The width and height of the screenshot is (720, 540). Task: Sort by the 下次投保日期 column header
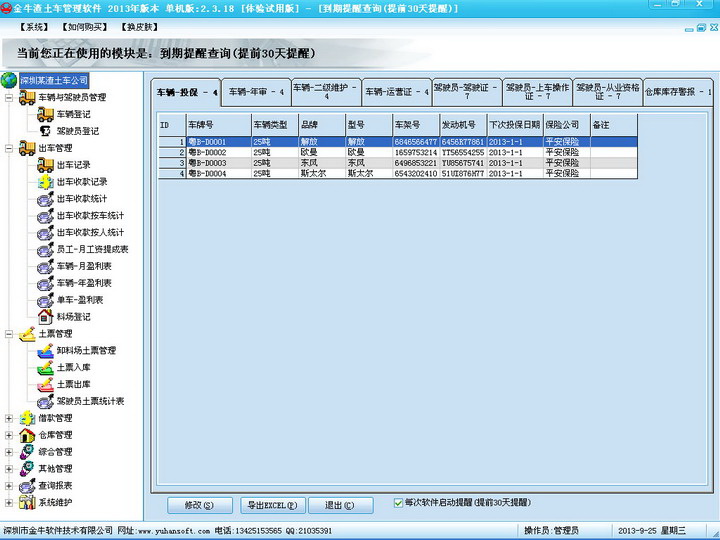(x=515, y=125)
